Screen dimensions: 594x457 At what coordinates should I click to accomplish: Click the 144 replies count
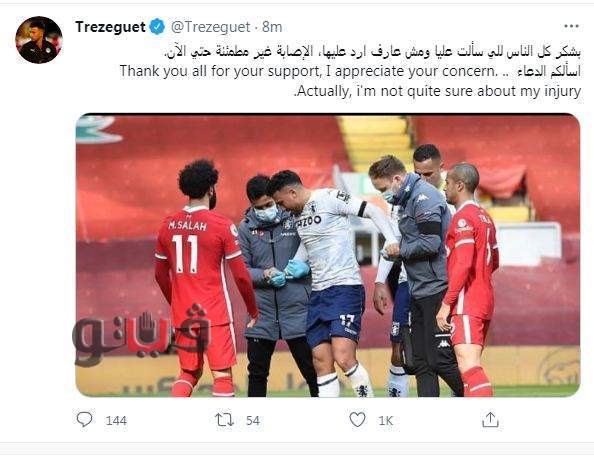(116, 421)
